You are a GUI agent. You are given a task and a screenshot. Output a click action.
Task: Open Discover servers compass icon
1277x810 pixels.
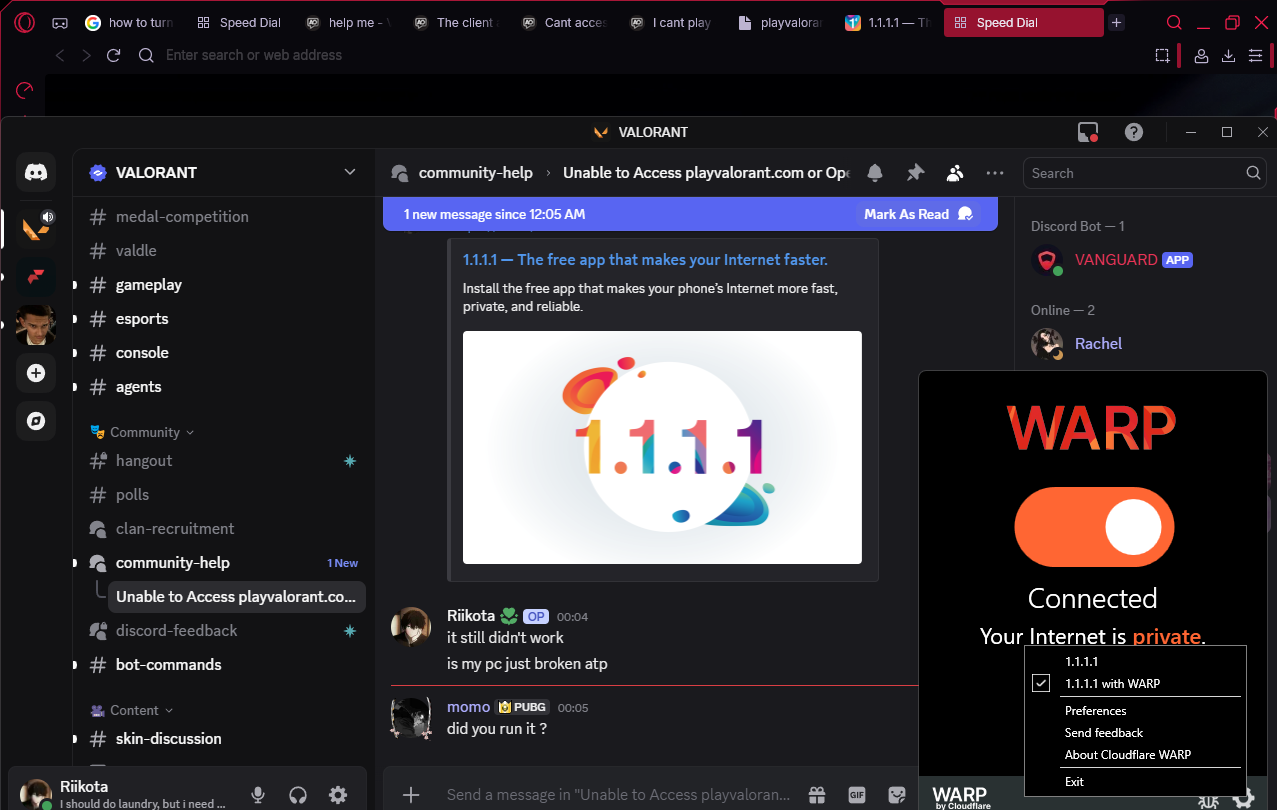click(36, 421)
